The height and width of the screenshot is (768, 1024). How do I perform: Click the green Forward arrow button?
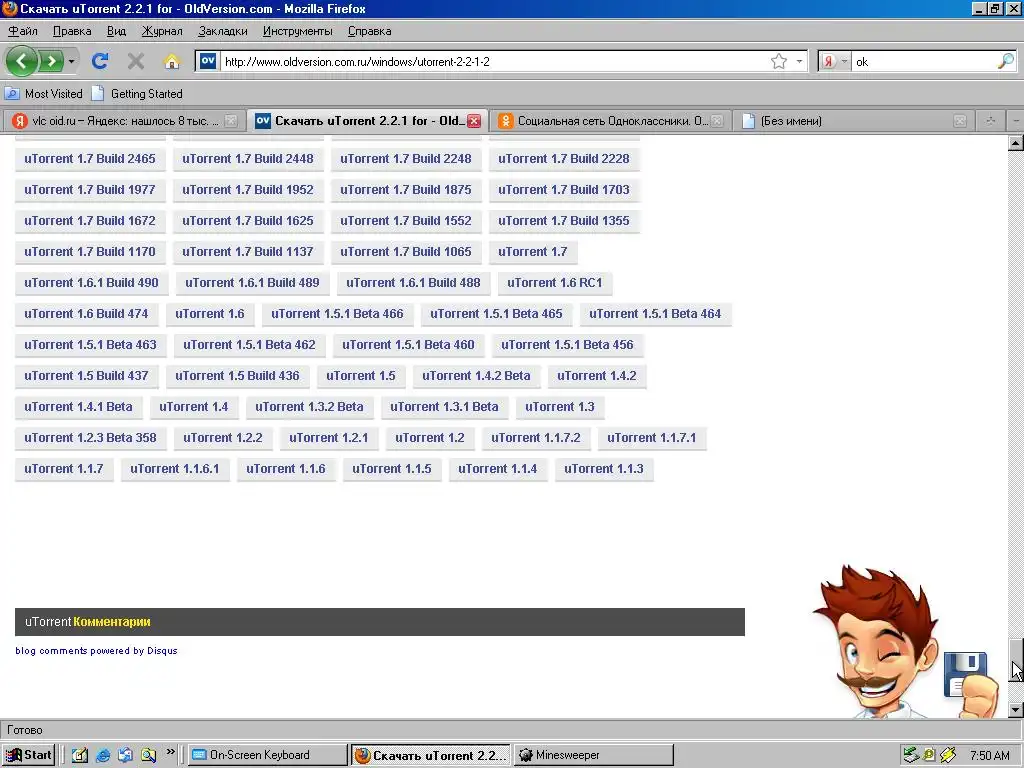coord(51,61)
